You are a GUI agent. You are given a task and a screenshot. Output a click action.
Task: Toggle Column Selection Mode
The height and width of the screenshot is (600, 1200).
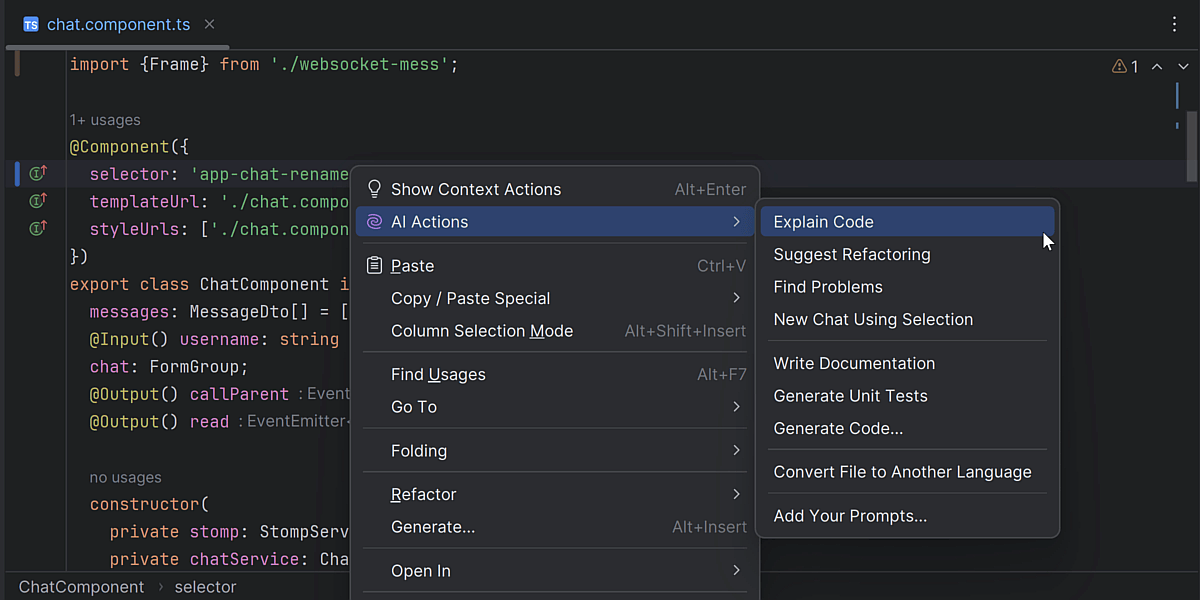(482, 331)
